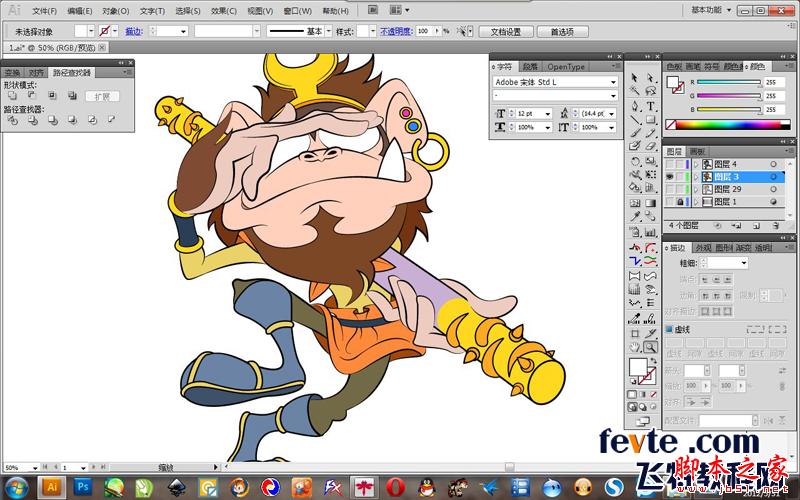Expand 图层 4 disclosure triangle
This screenshot has height=500, width=800.
click(696, 164)
